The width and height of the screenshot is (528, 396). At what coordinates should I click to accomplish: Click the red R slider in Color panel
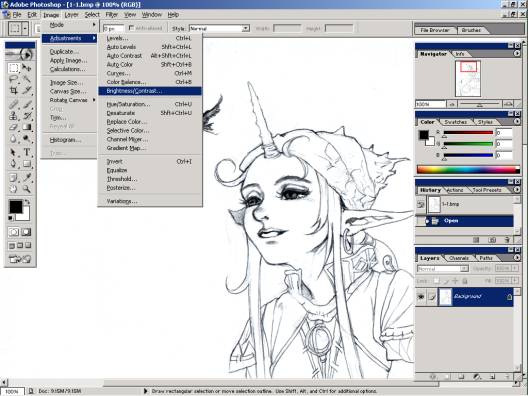468,133
